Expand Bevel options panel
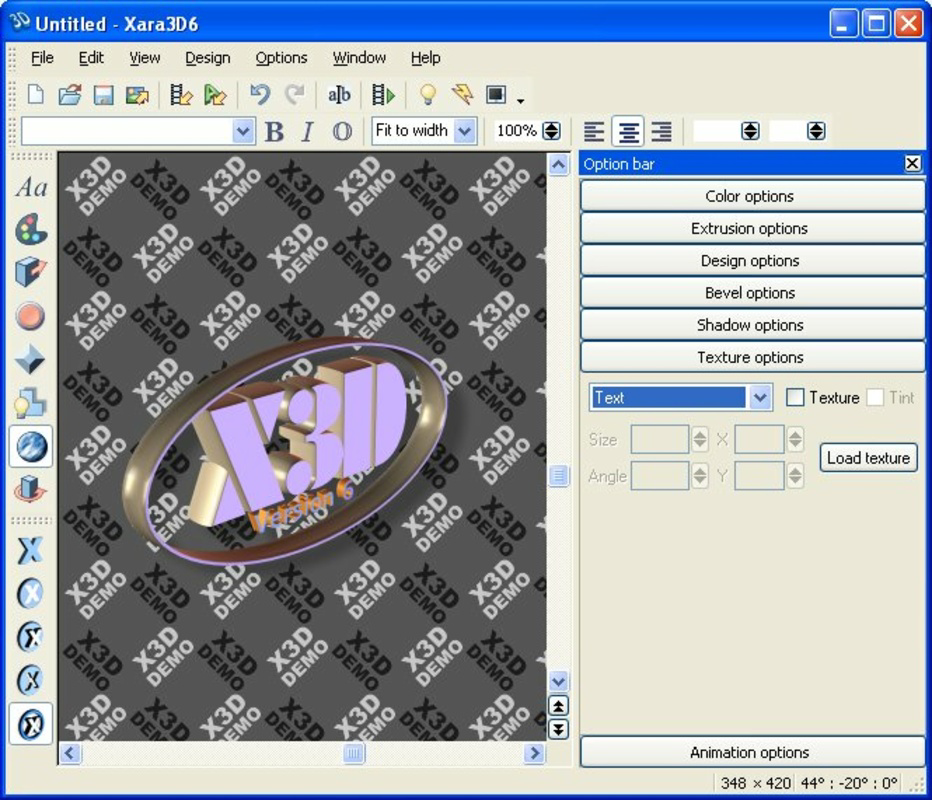The width and height of the screenshot is (932, 800). point(752,292)
